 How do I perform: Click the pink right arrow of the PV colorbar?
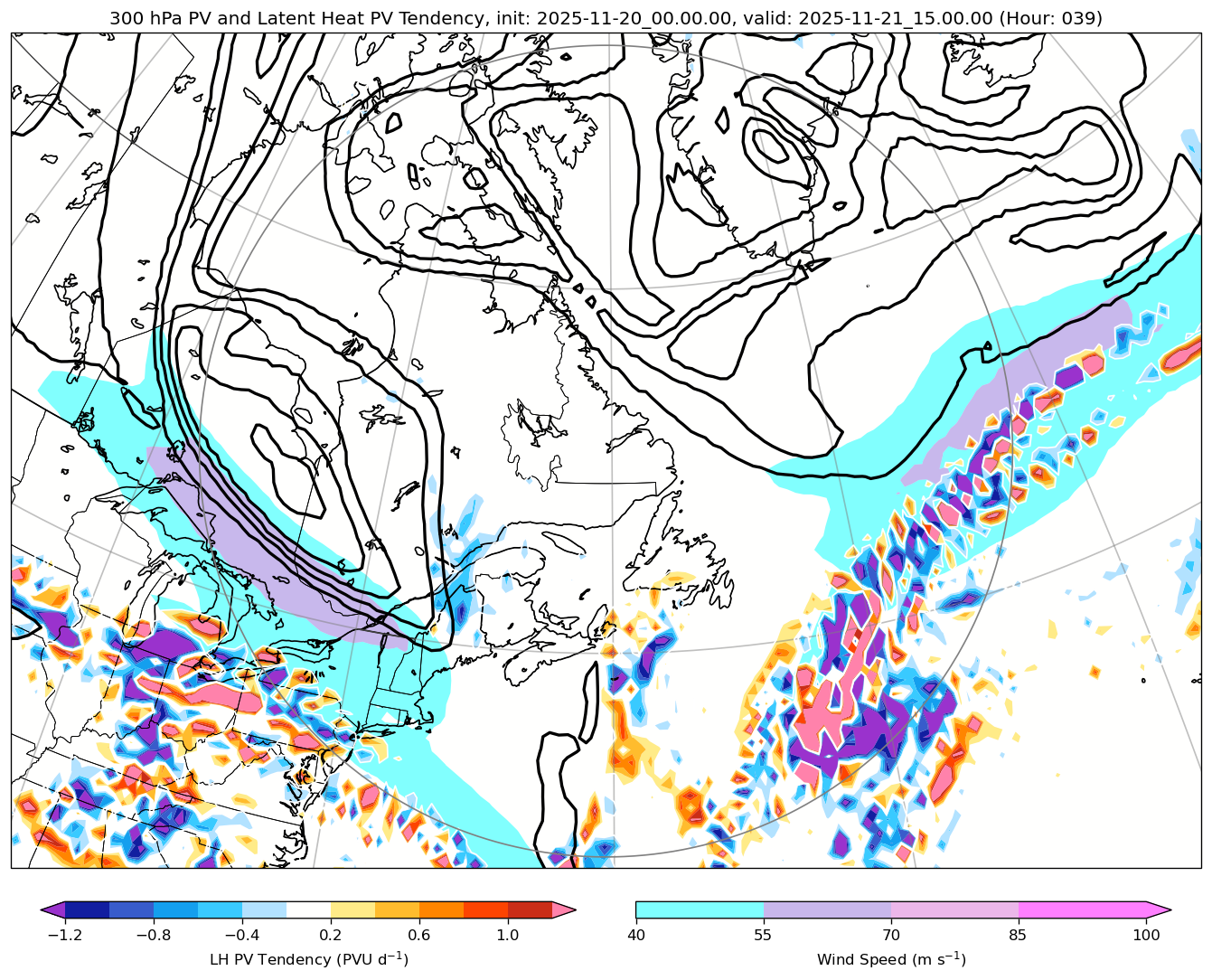click(564, 909)
